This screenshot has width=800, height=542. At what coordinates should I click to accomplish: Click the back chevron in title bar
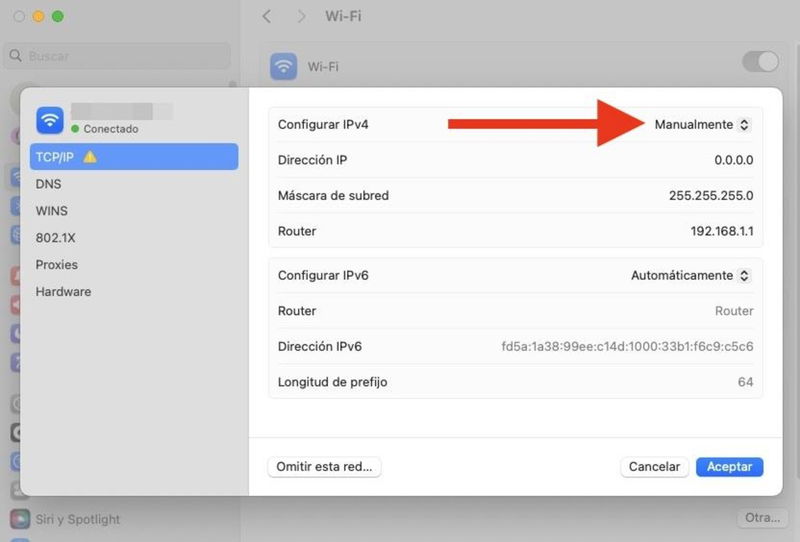(x=266, y=17)
